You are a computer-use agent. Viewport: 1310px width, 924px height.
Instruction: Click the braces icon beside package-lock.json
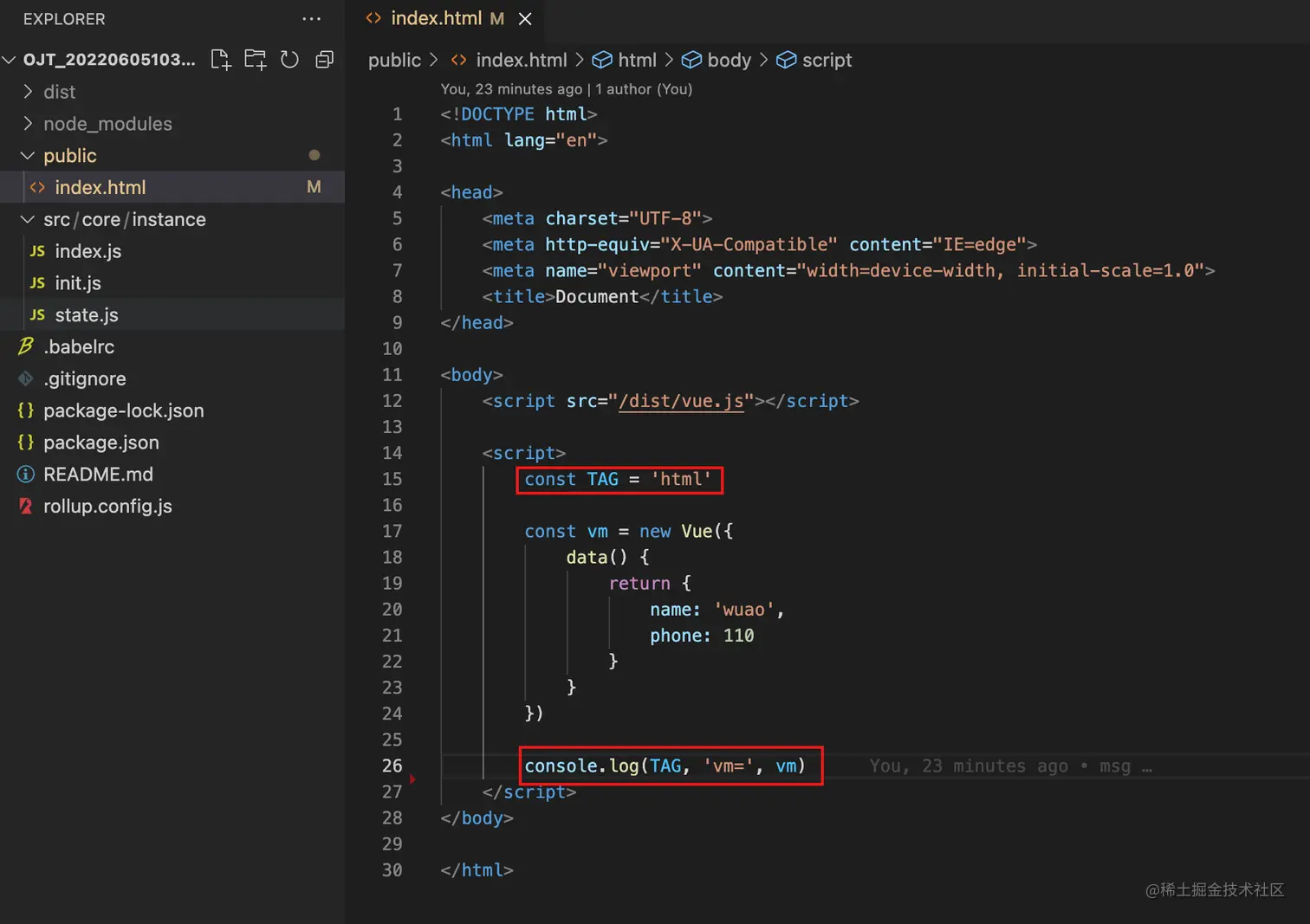point(26,410)
